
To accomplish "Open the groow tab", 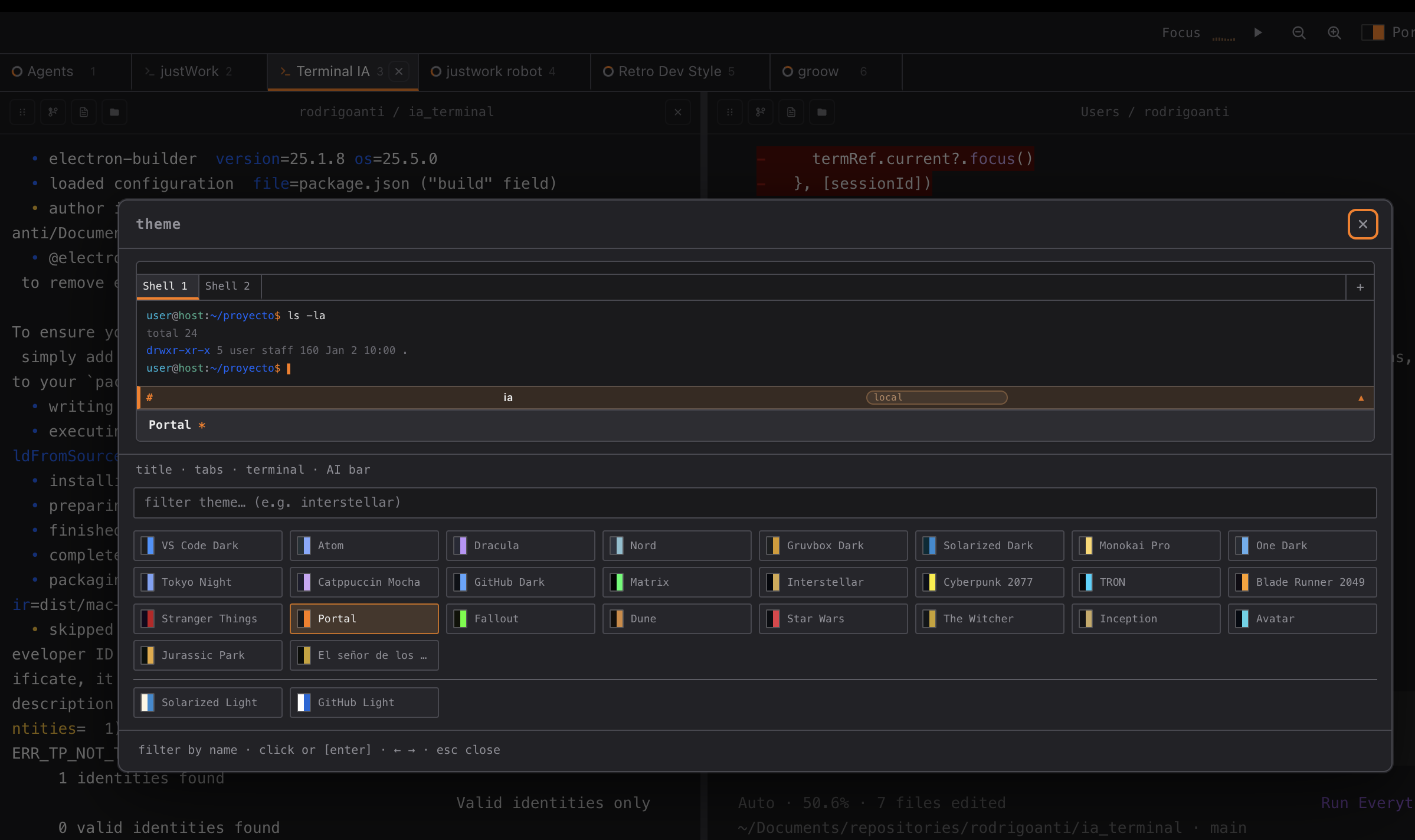I will click(836, 72).
